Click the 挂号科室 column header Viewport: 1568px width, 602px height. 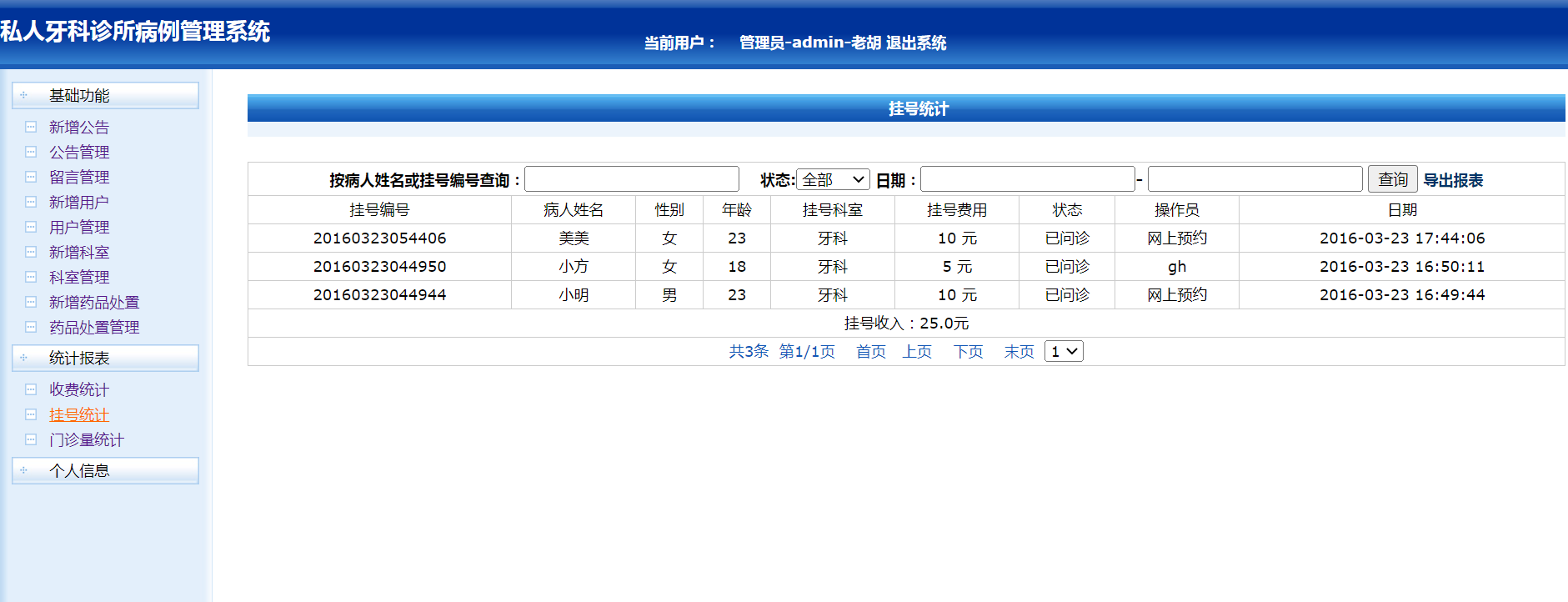point(833,210)
